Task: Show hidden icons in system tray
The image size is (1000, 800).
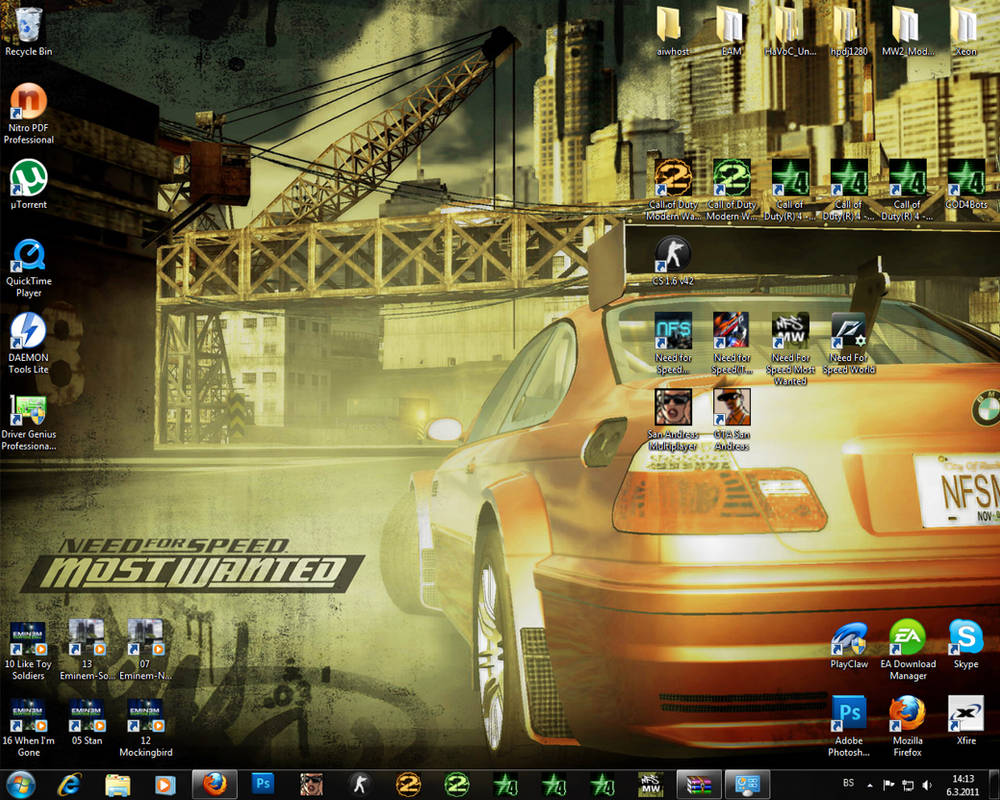Action: tap(869, 785)
